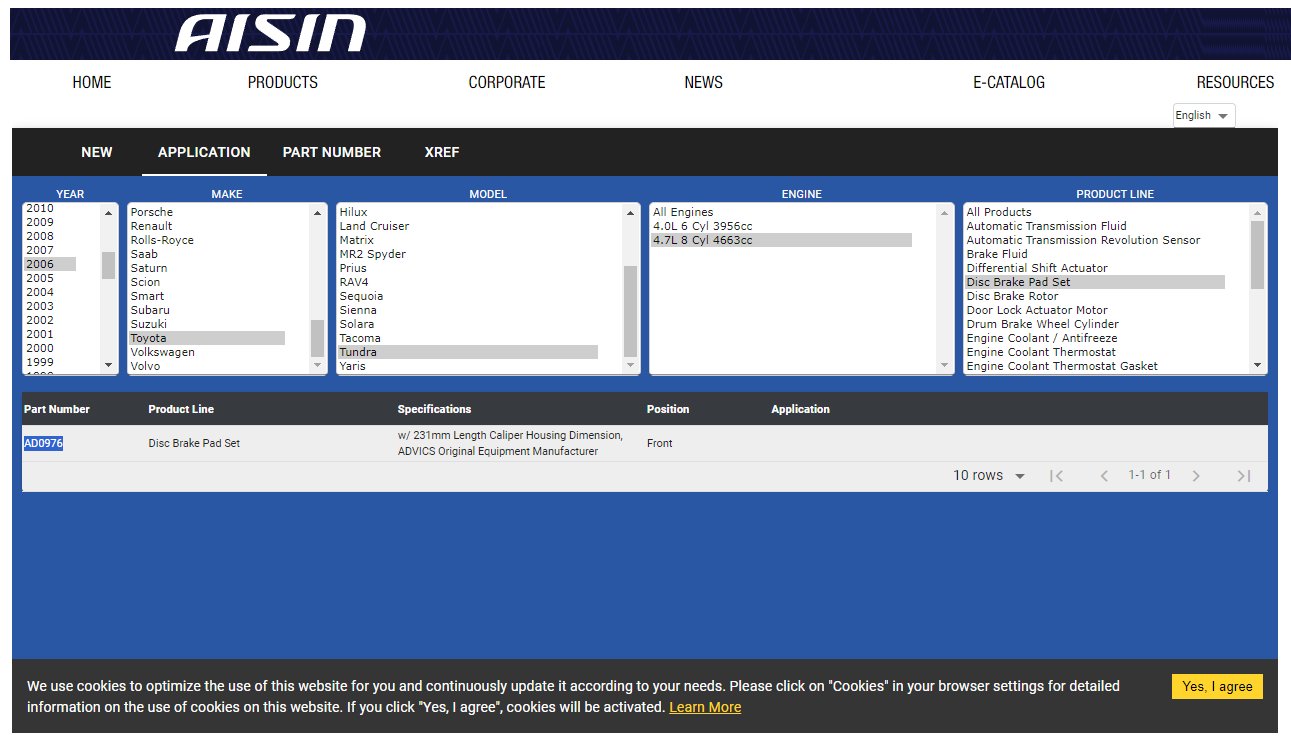Select Sequoia in the Model list
This screenshot has height=747, width=1291.
pyautogui.click(x=361, y=296)
